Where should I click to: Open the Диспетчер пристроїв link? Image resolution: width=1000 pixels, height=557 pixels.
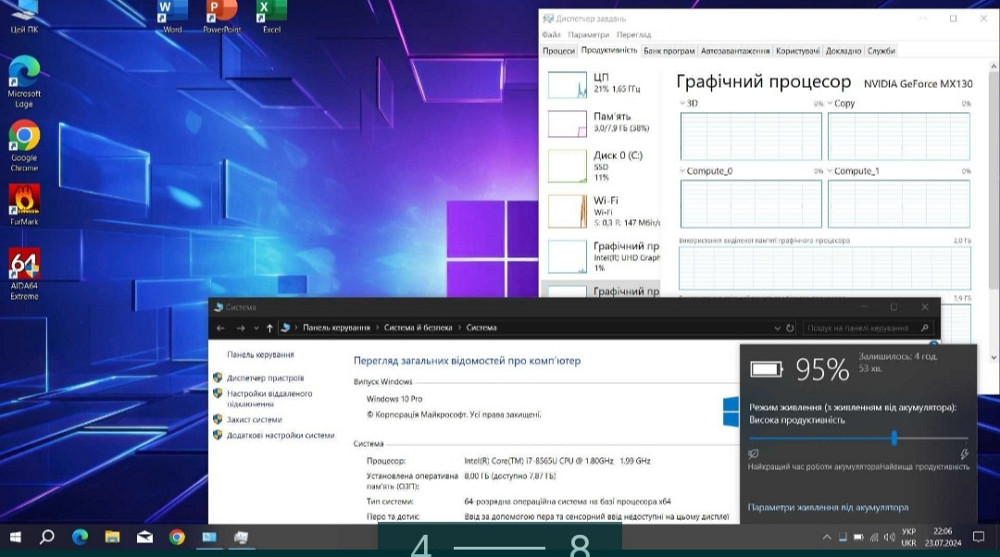265,378
